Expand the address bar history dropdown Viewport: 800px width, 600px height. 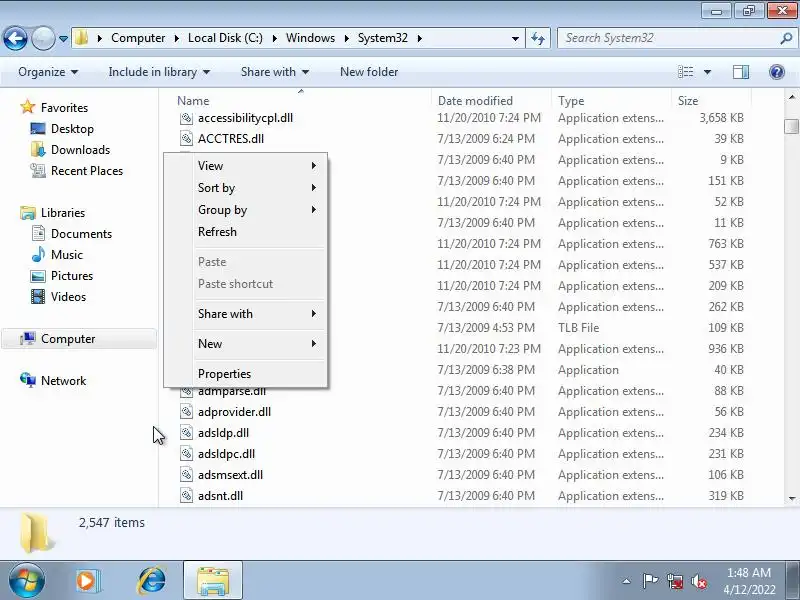tap(515, 38)
